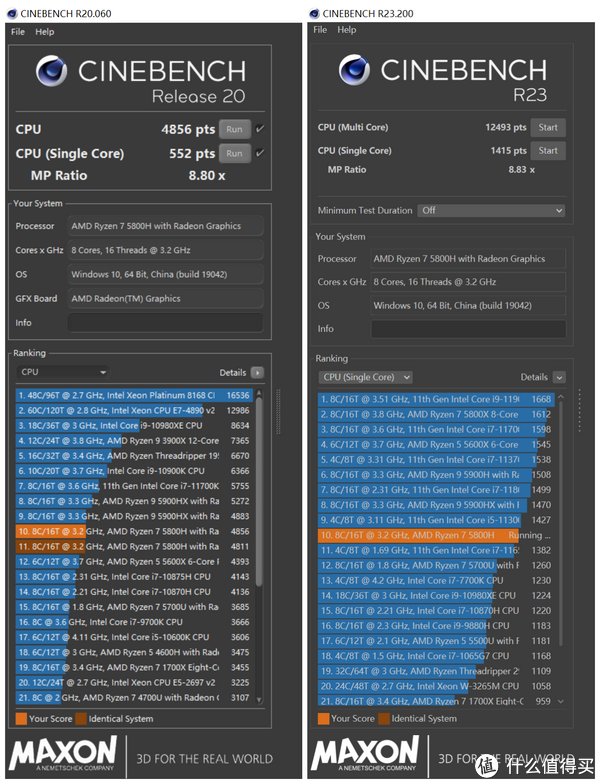Click the GFX Board field in R20
The width and height of the screenshot is (600, 784).
point(165,298)
